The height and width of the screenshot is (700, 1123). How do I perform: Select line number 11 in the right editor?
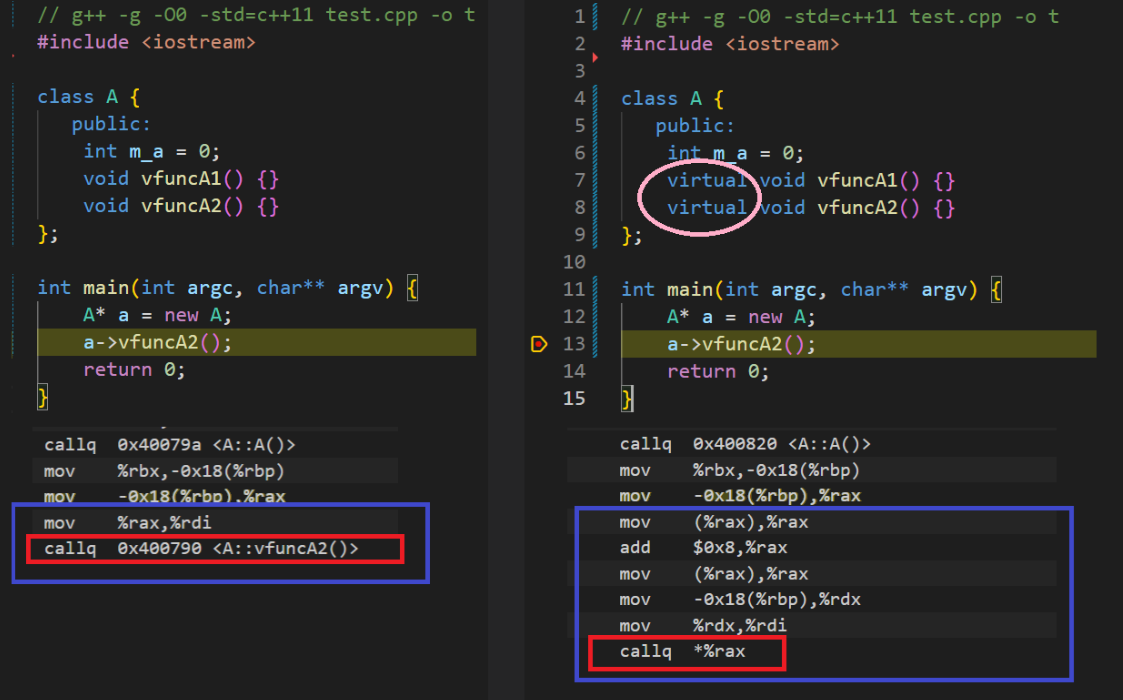[574, 289]
